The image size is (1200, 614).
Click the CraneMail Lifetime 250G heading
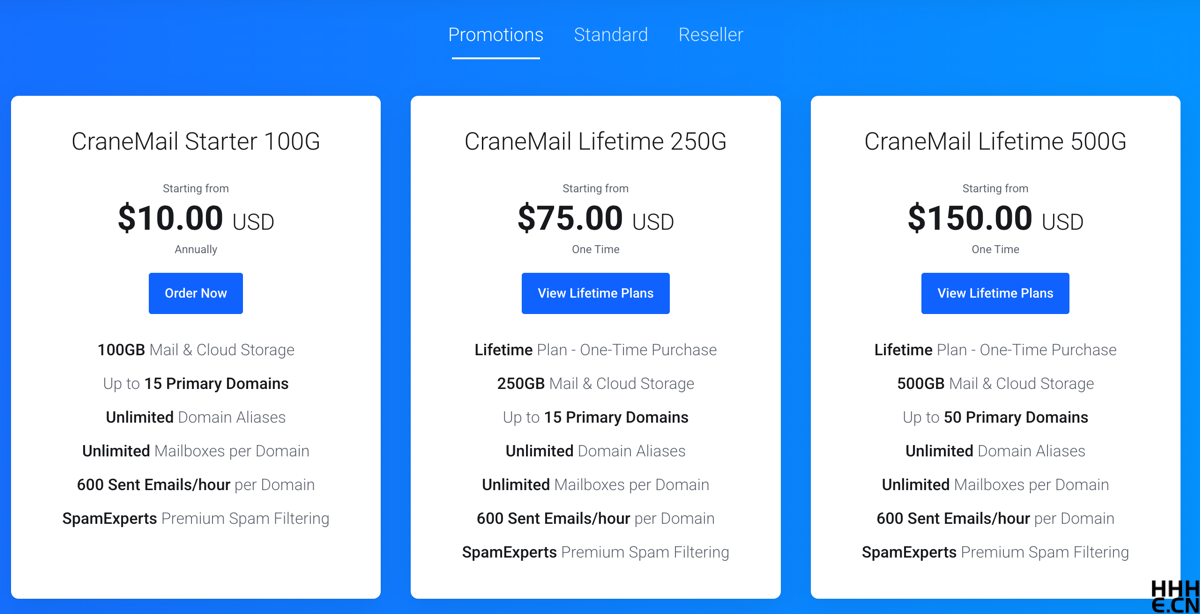point(595,142)
